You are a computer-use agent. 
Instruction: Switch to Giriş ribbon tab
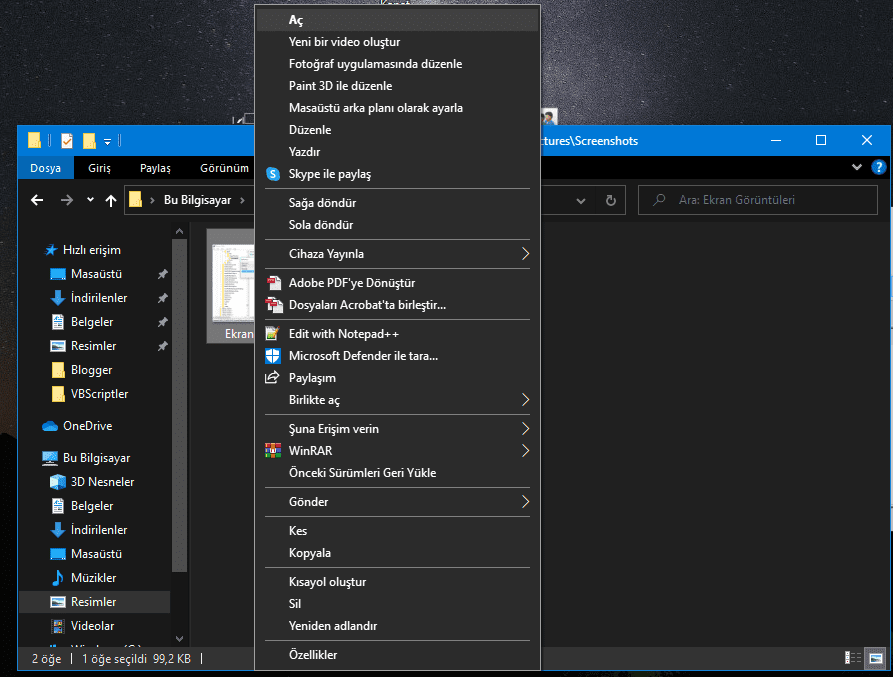pyautogui.click(x=100, y=168)
